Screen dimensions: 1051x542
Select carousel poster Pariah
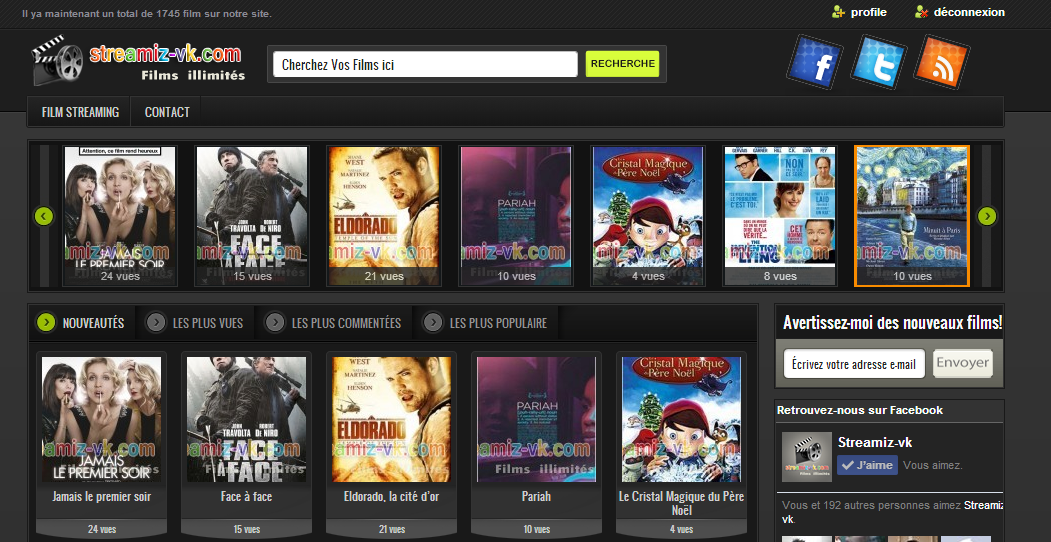pos(515,216)
